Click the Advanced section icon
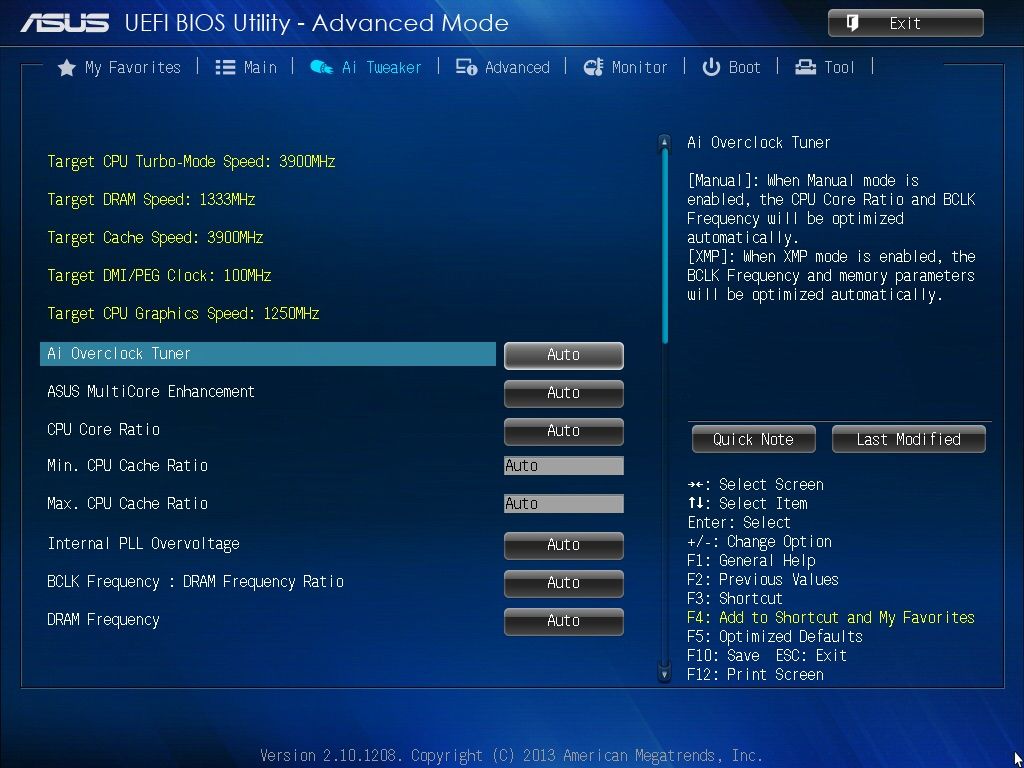This screenshot has height=768, width=1024. (466, 67)
